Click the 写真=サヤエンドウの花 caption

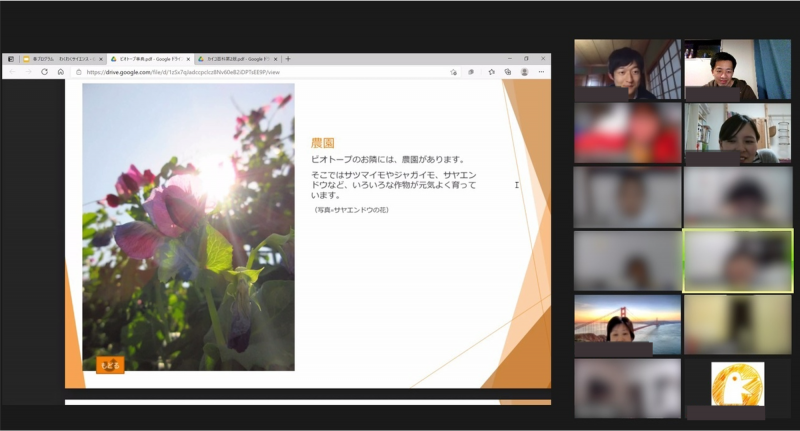coord(351,210)
